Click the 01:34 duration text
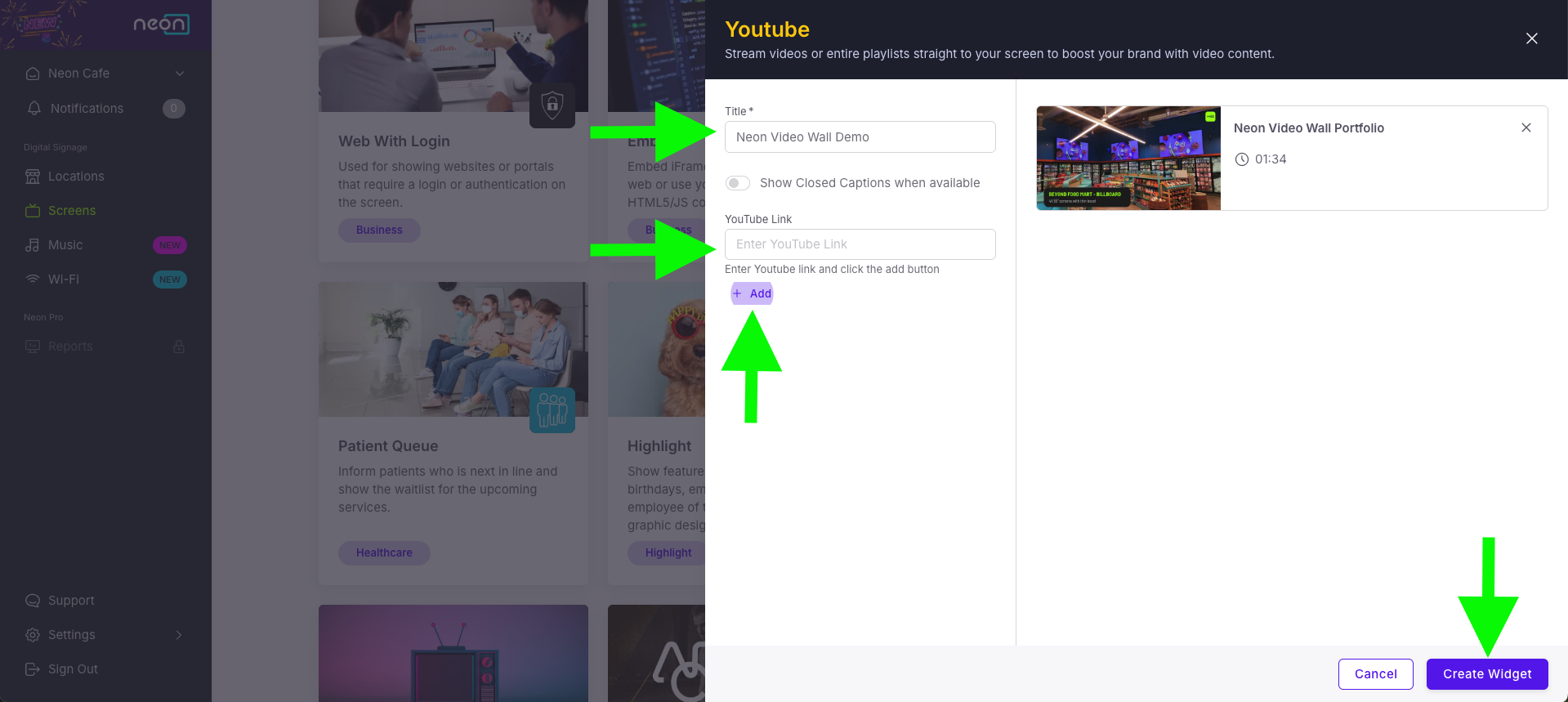The height and width of the screenshot is (702, 1568). coord(1271,159)
